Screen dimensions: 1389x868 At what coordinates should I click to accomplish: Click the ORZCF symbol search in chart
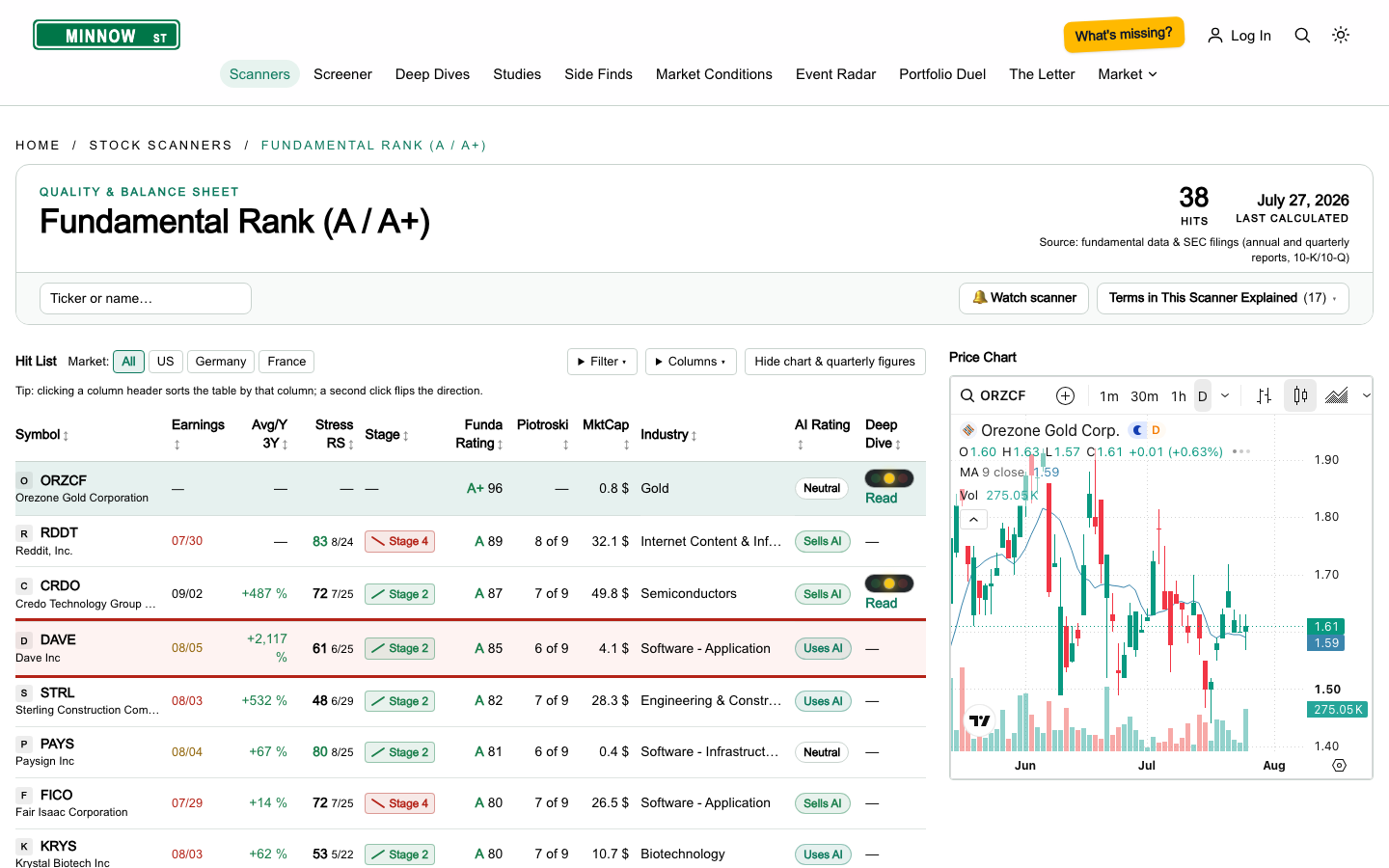click(x=994, y=395)
